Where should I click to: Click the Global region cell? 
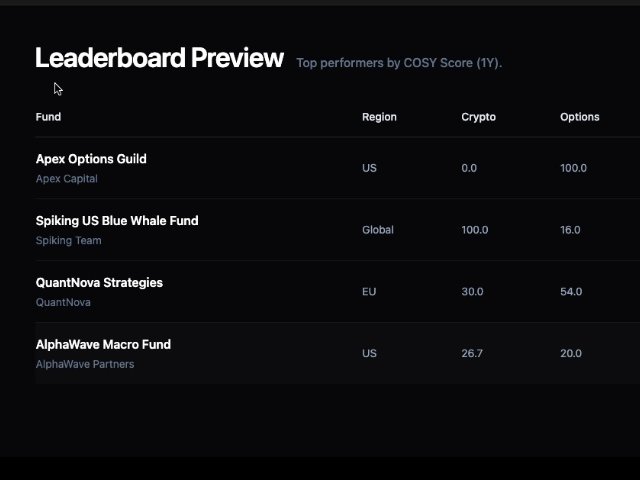click(378, 230)
